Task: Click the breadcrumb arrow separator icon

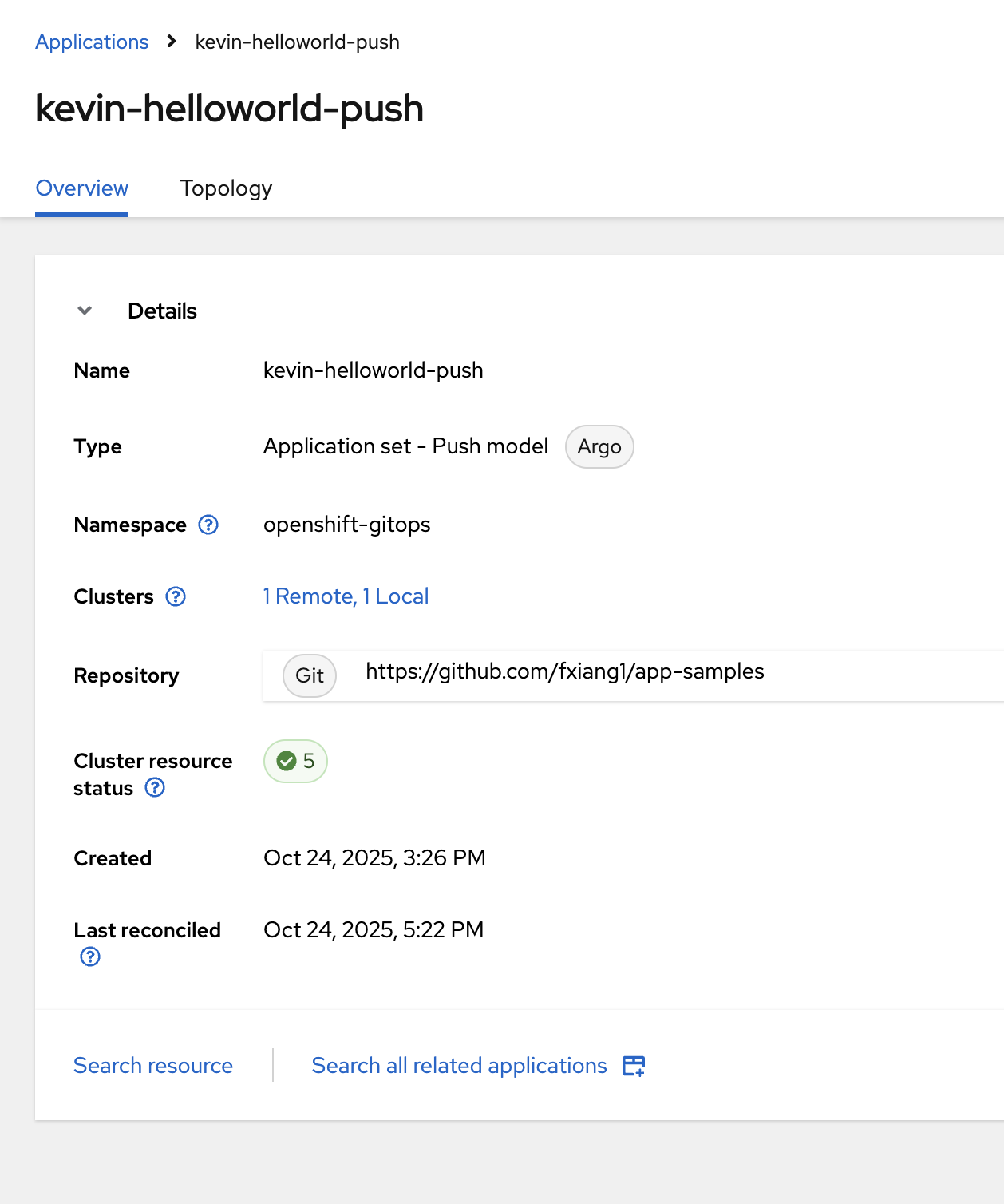Action: coord(172,42)
